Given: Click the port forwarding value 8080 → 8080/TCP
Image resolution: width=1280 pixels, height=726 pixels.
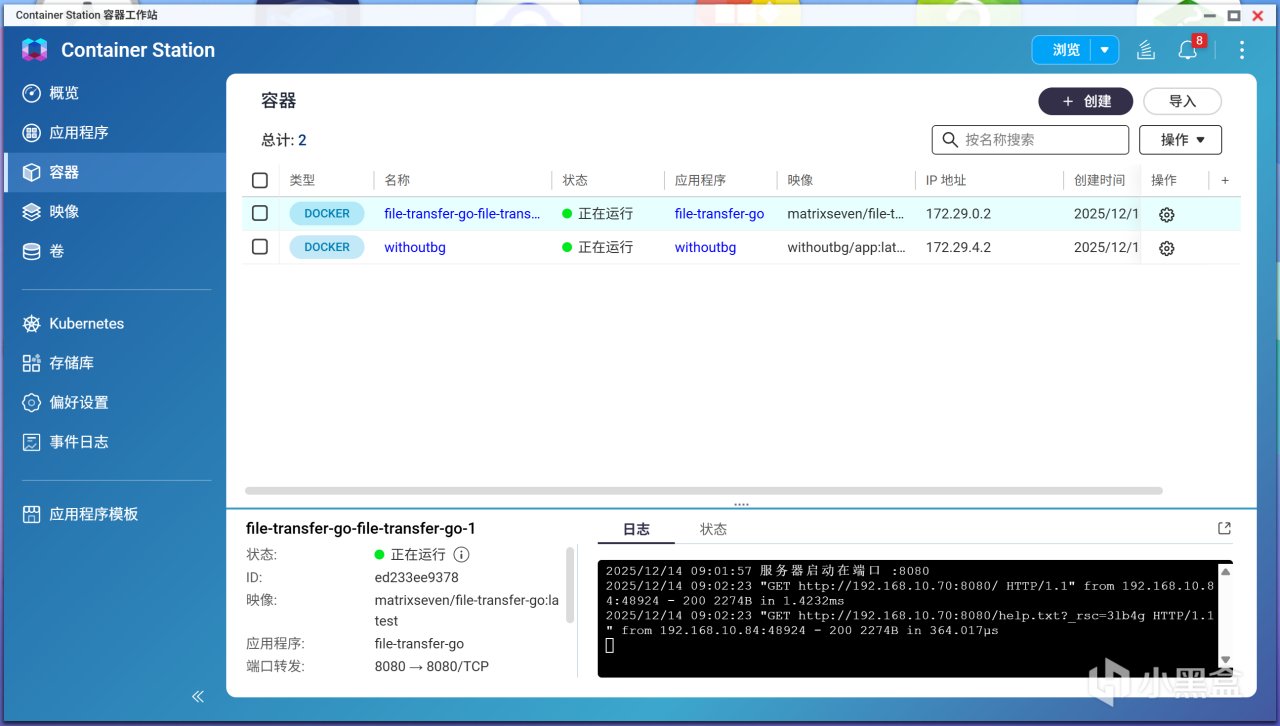Looking at the screenshot, I should 432,666.
